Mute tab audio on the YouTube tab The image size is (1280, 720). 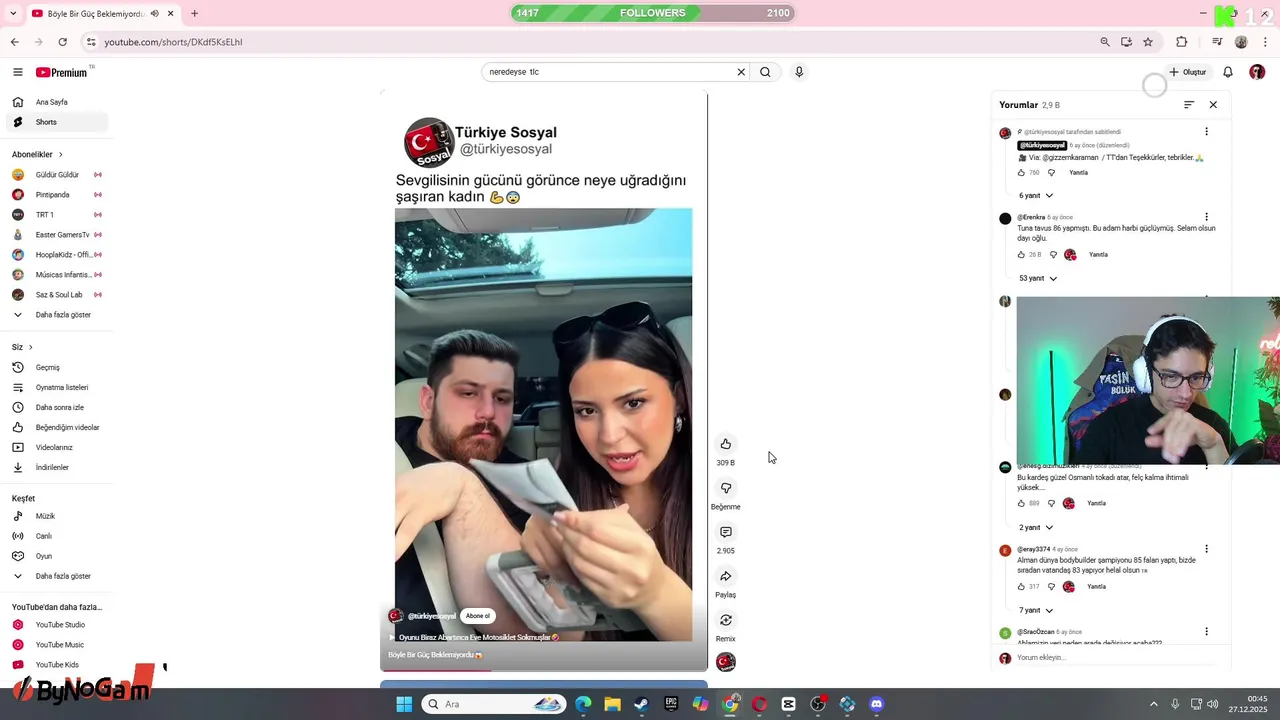154,14
